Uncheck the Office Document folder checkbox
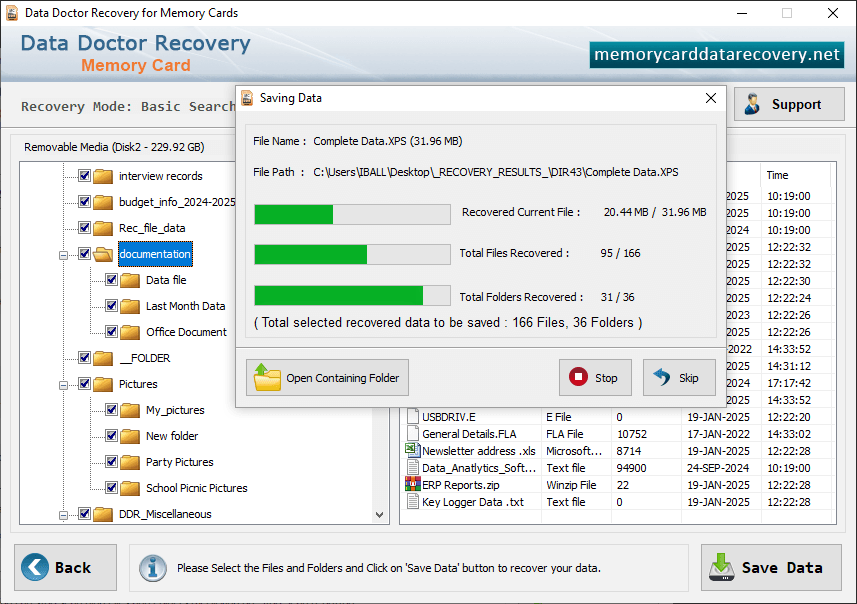 pyautogui.click(x=111, y=332)
